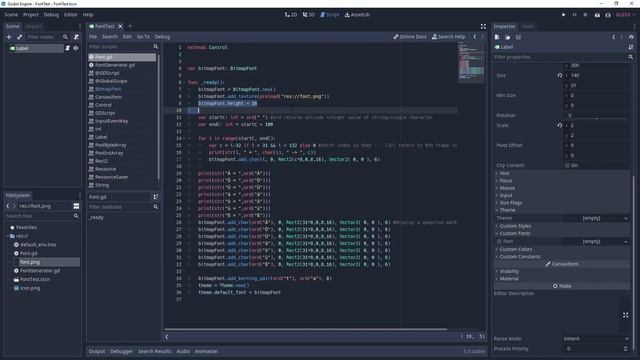Click the expand bottom panel icon in Inspector
Viewport: 640px width, 360px height.
click(x=625, y=315)
